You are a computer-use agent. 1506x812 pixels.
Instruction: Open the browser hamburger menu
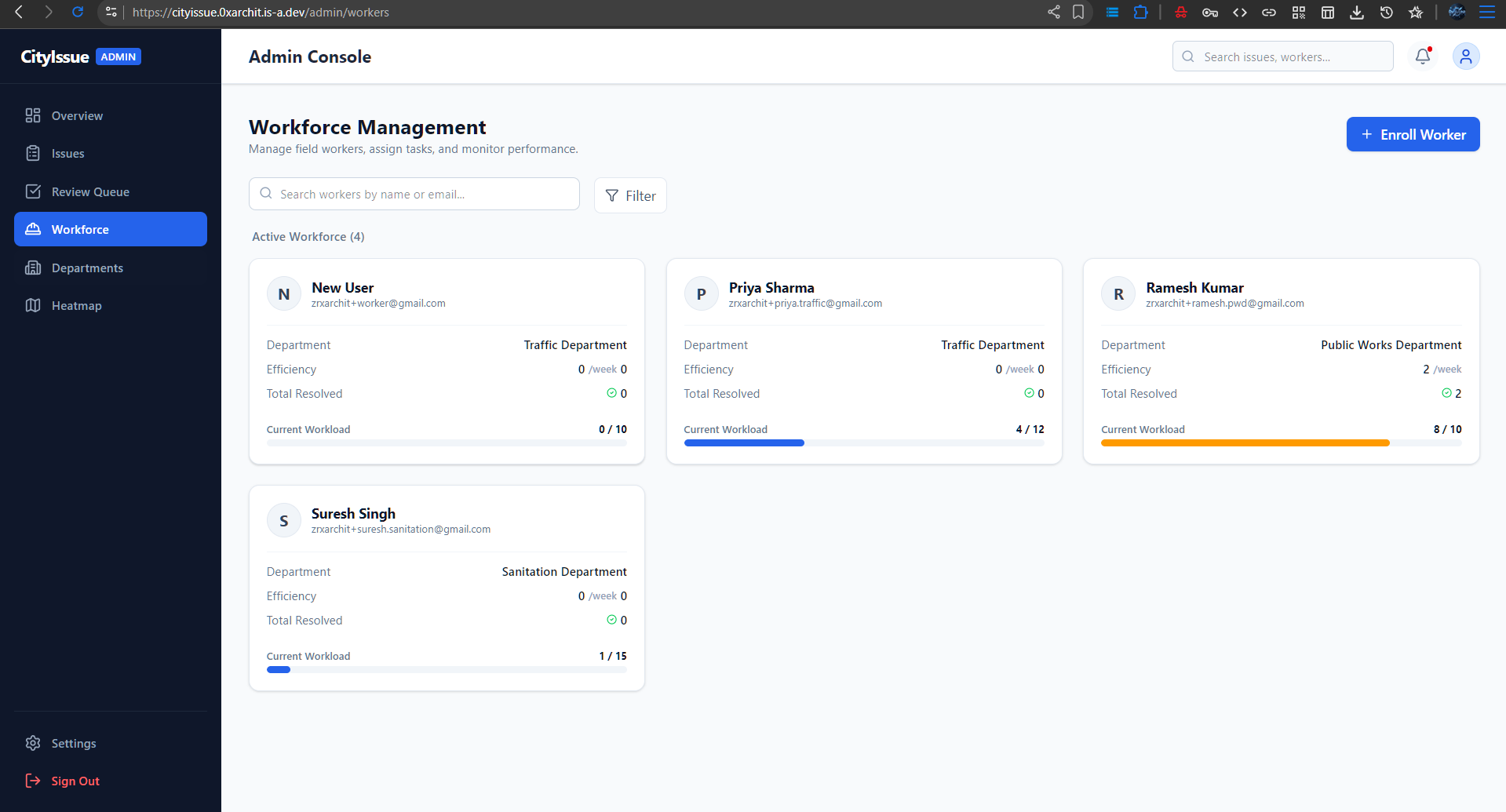click(x=1488, y=13)
